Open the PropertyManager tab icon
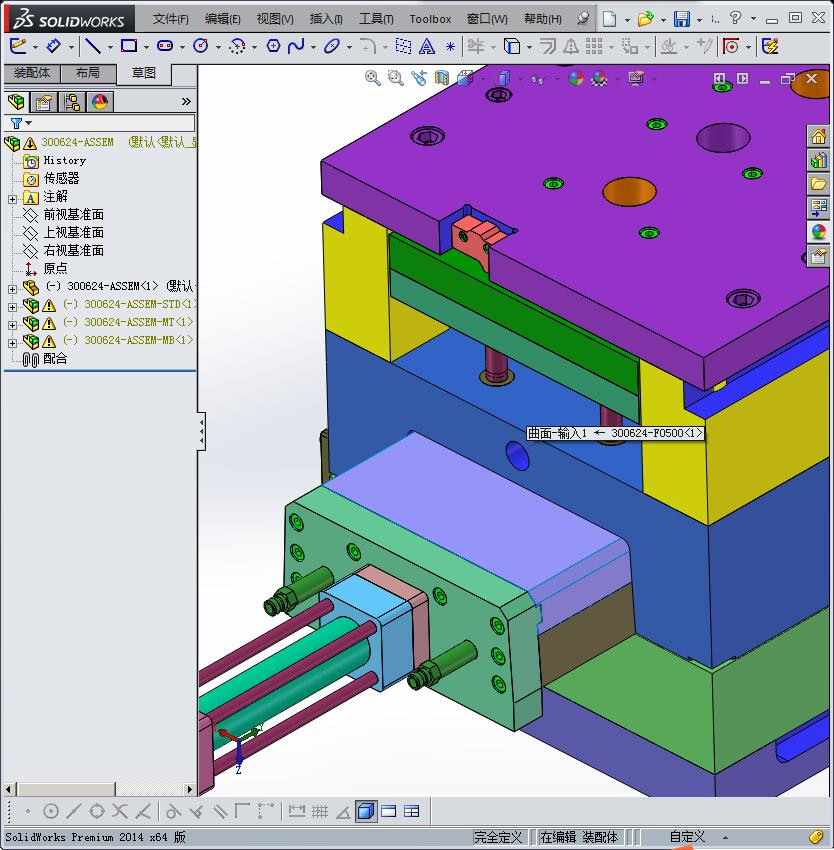Image resolution: width=834 pixels, height=850 pixels. pyautogui.click(x=43, y=101)
